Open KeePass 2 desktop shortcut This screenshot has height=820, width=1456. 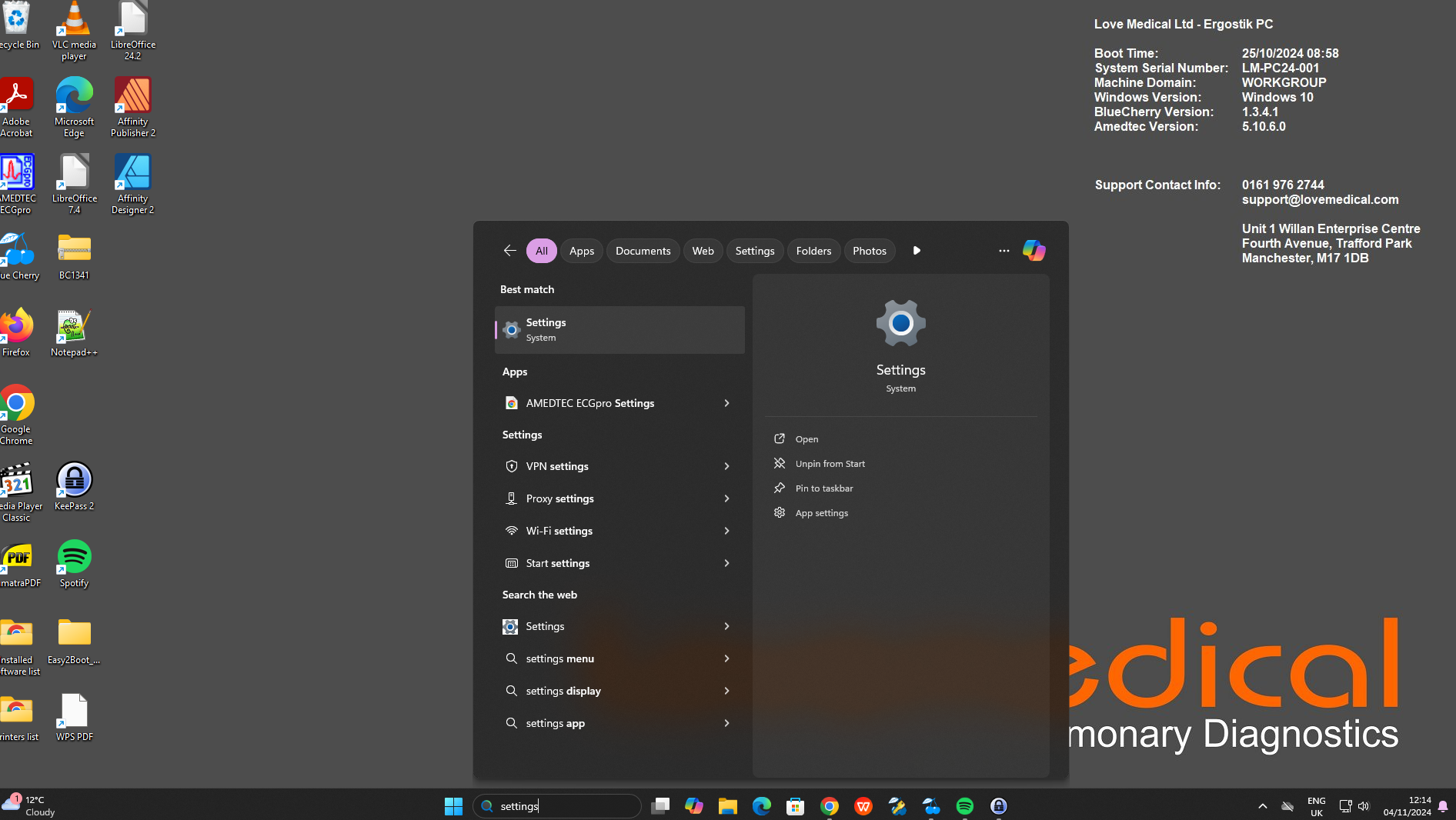(74, 486)
